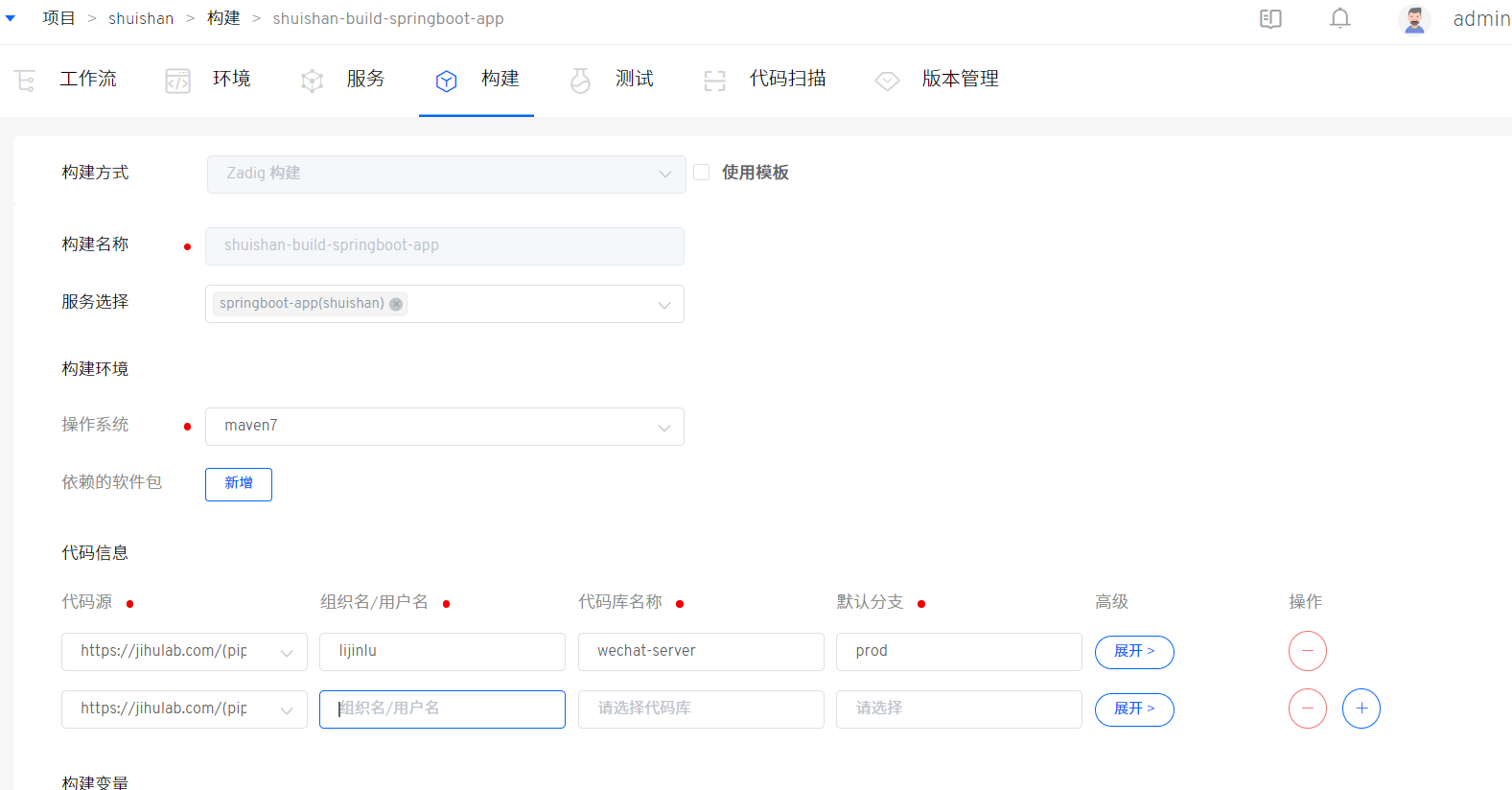Click 展开 in the second repo row
1512x790 pixels.
pyautogui.click(x=1134, y=709)
